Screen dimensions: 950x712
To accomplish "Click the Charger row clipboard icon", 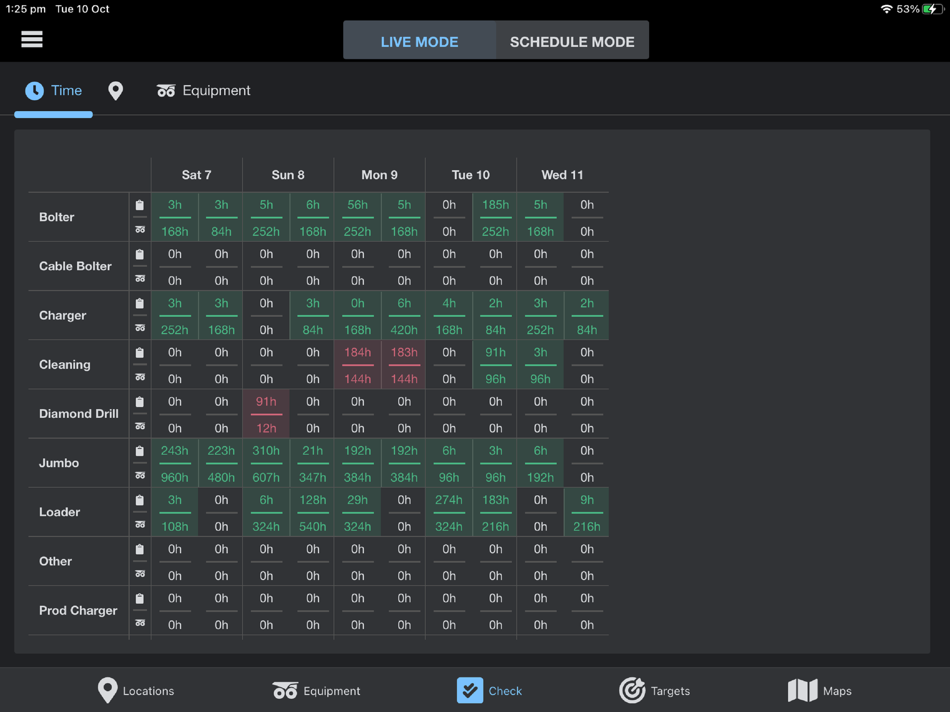I will pyautogui.click(x=140, y=303).
